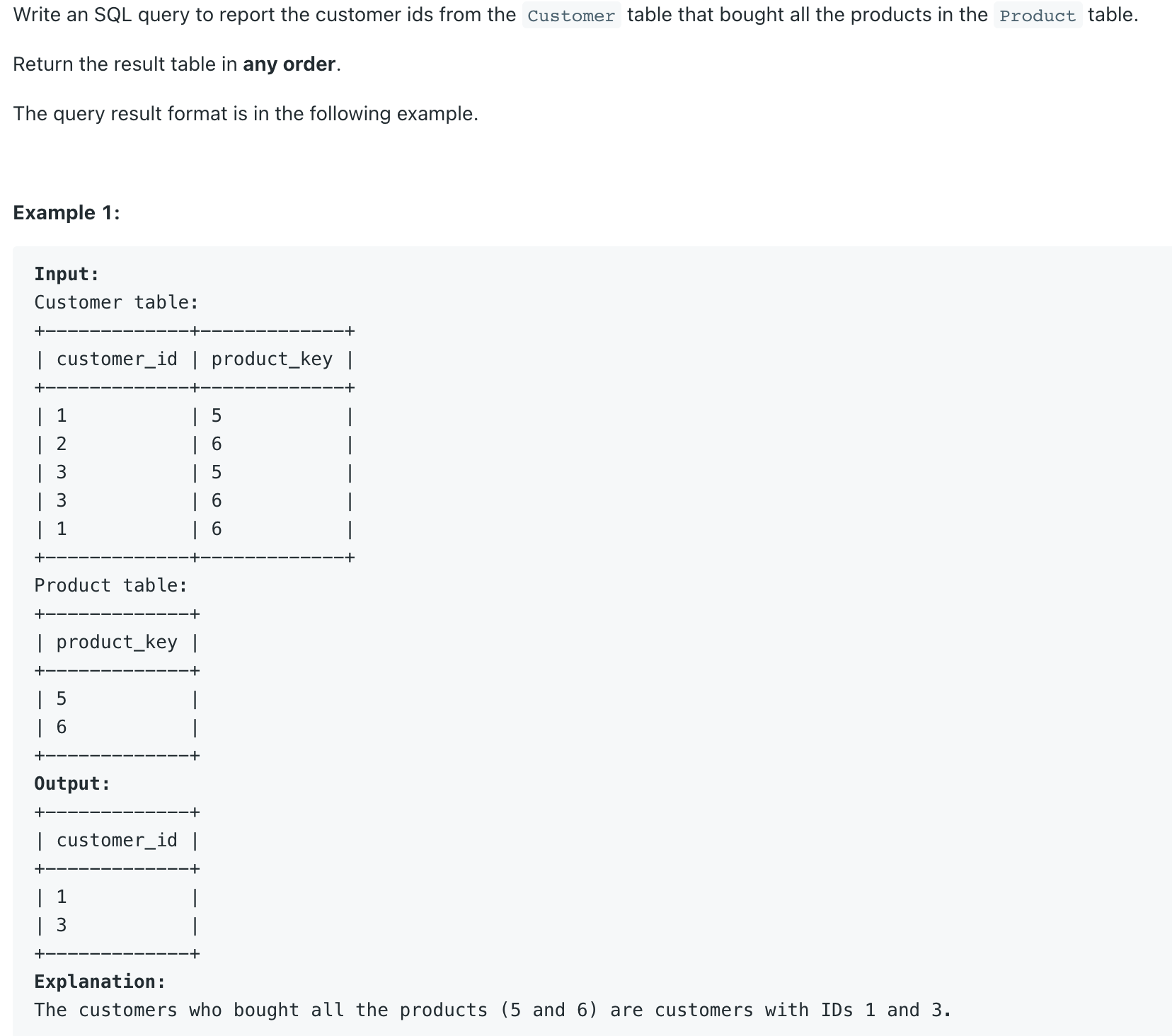Click the Customer inline code tag
This screenshot has width=1172, height=1036.
[571, 16]
